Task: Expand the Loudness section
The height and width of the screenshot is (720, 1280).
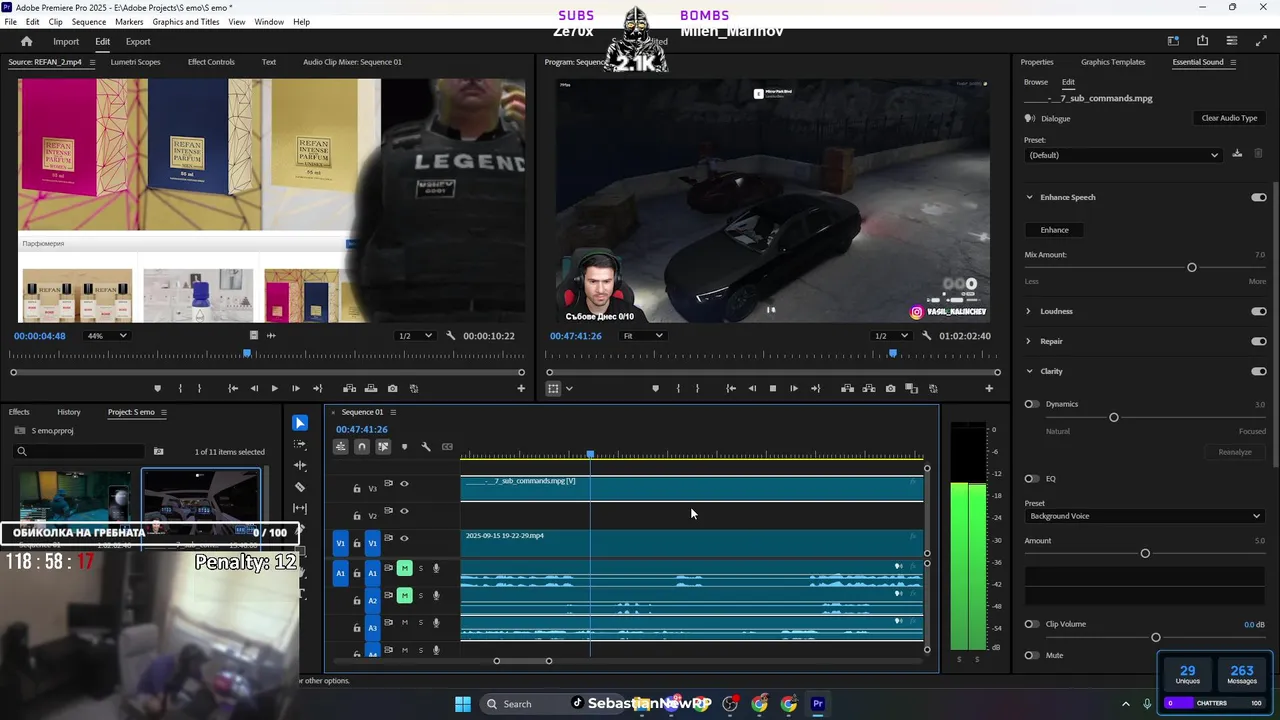Action: pyautogui.click(x=1029, y=311)
